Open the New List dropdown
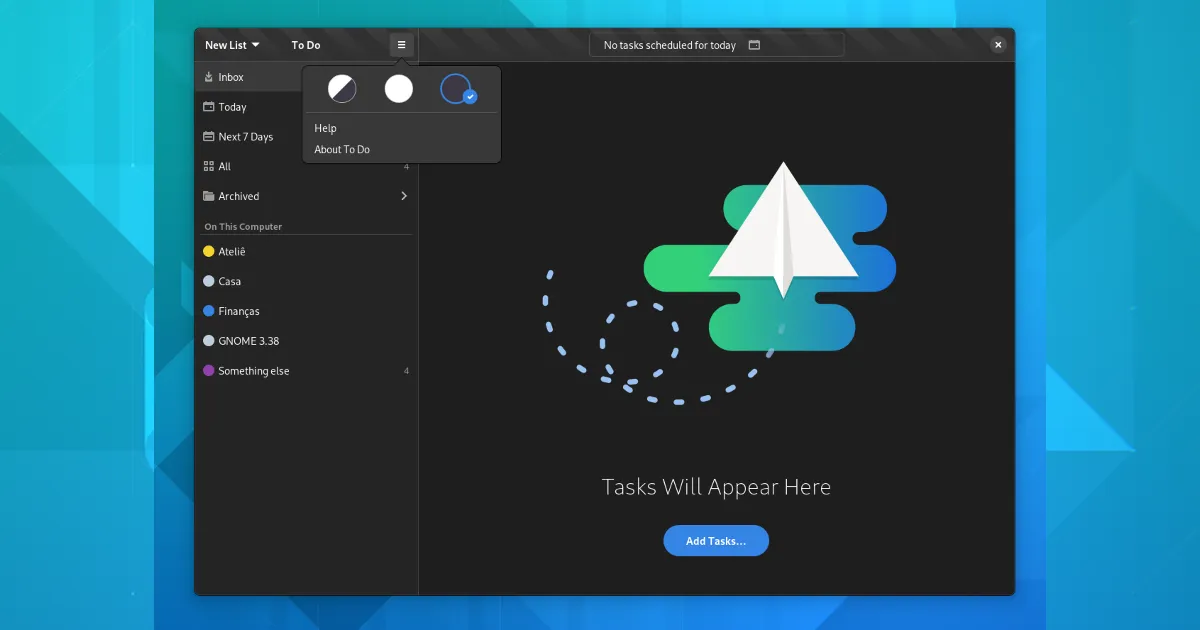Screen dimensions: 1200x630 pyautogui.click(x=232, y=45)
